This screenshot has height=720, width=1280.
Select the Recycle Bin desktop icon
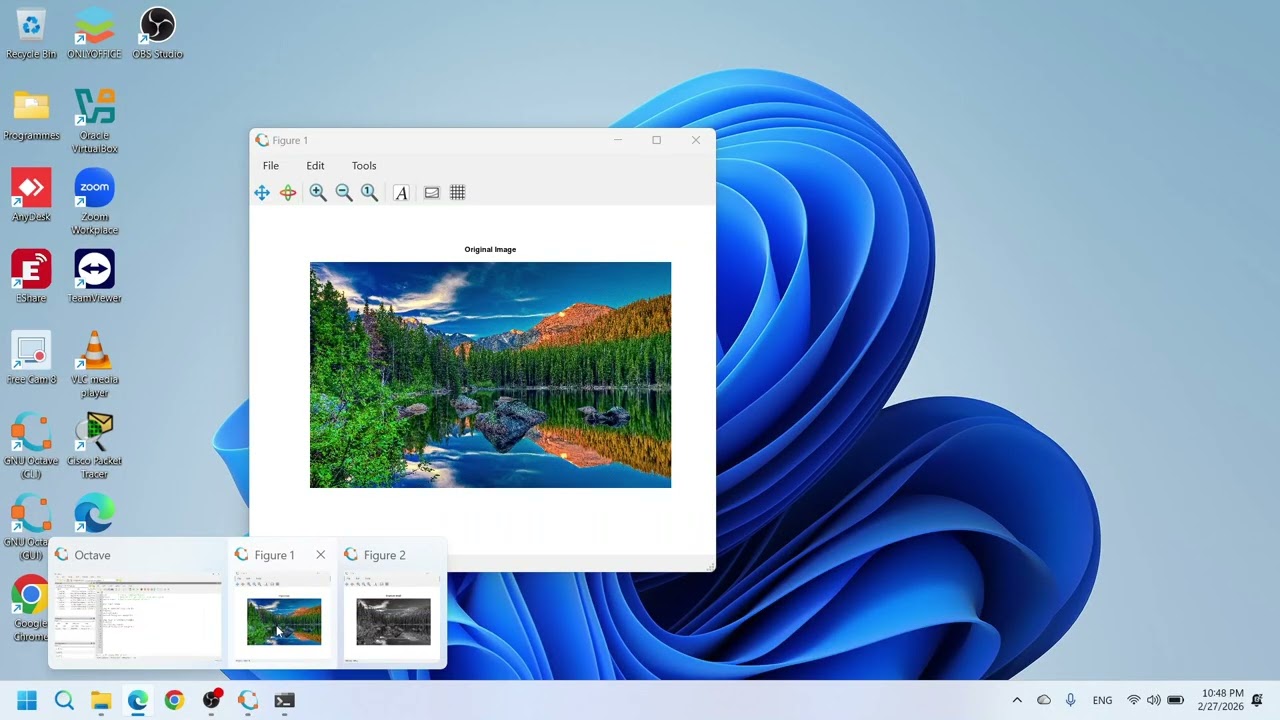coord(31,33)
